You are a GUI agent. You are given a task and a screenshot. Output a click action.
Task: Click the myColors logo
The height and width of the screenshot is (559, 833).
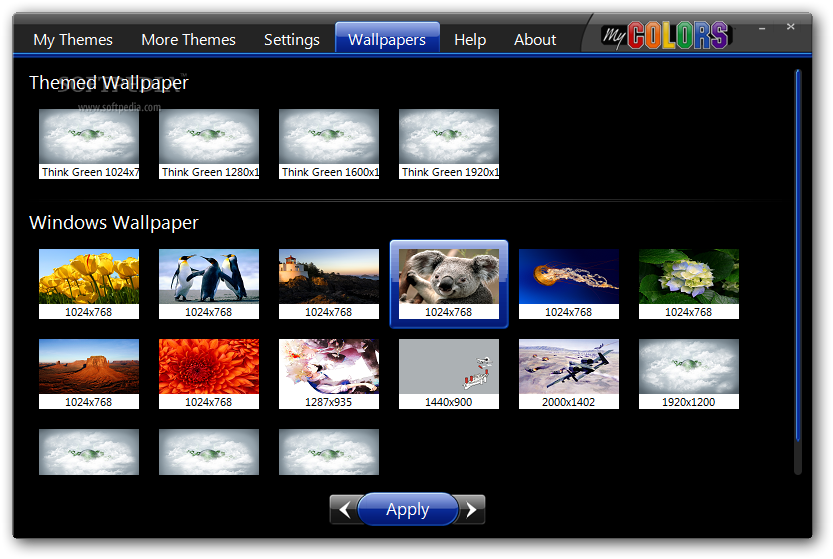tap(666, 36)
